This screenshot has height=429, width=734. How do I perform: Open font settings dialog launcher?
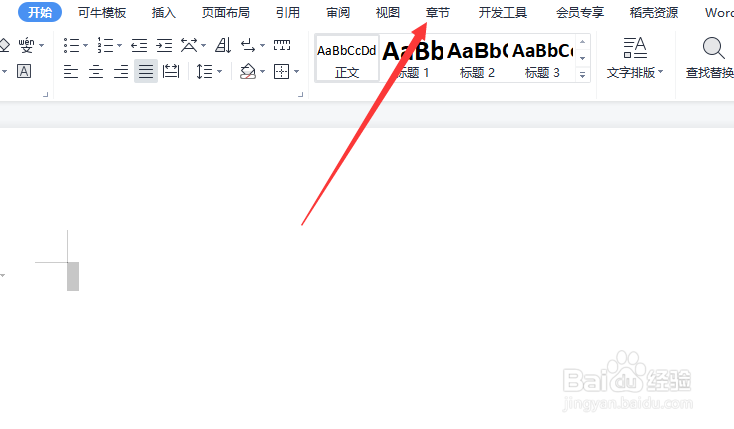click(45, 95)
